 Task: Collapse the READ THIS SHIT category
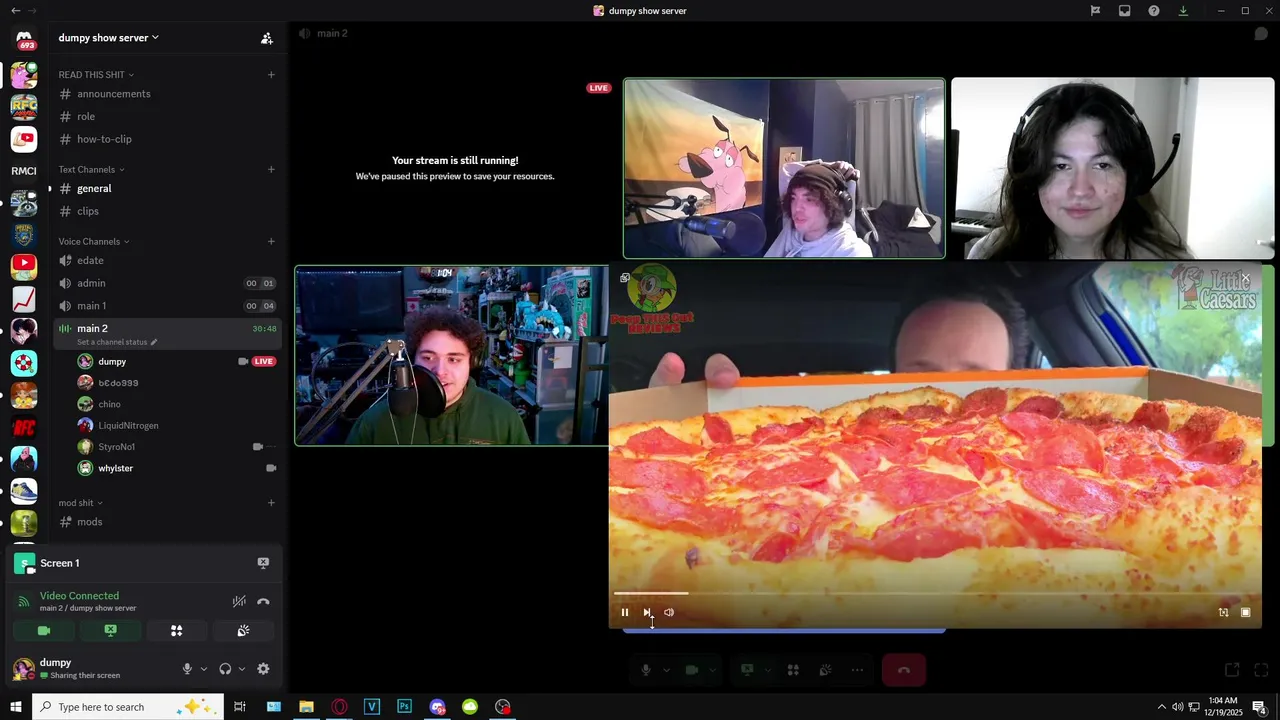click(96, 75)
